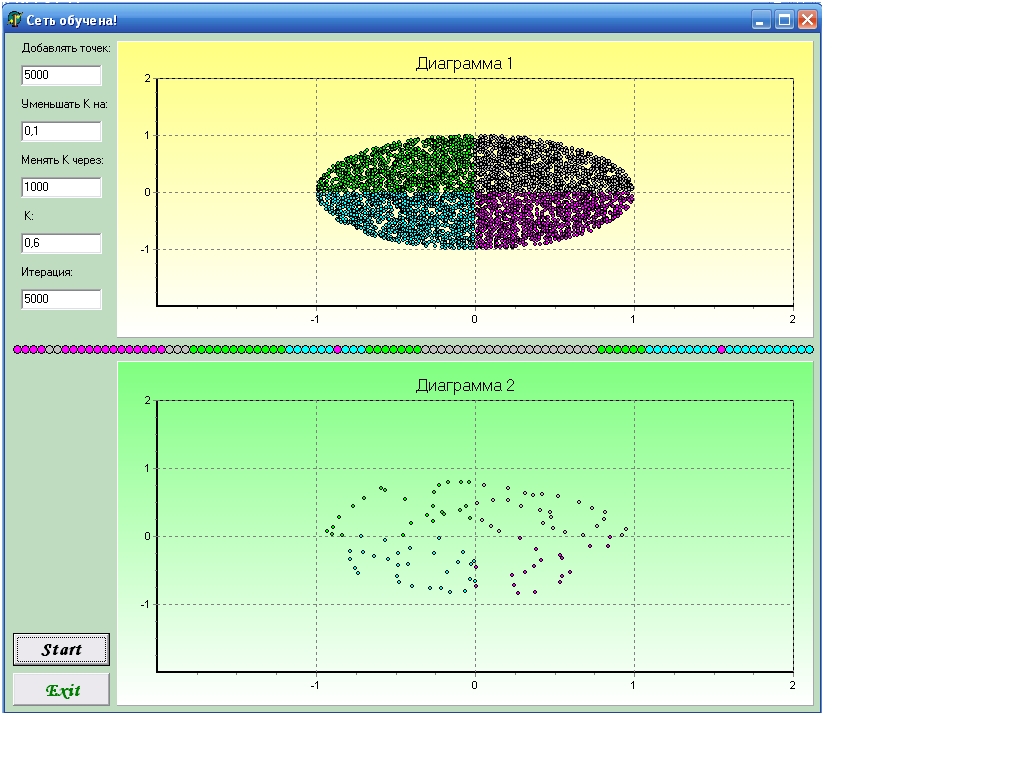Click the Уменьшать К на field showing 0,1
1024x768 pixels.
[x=61, y=131]
